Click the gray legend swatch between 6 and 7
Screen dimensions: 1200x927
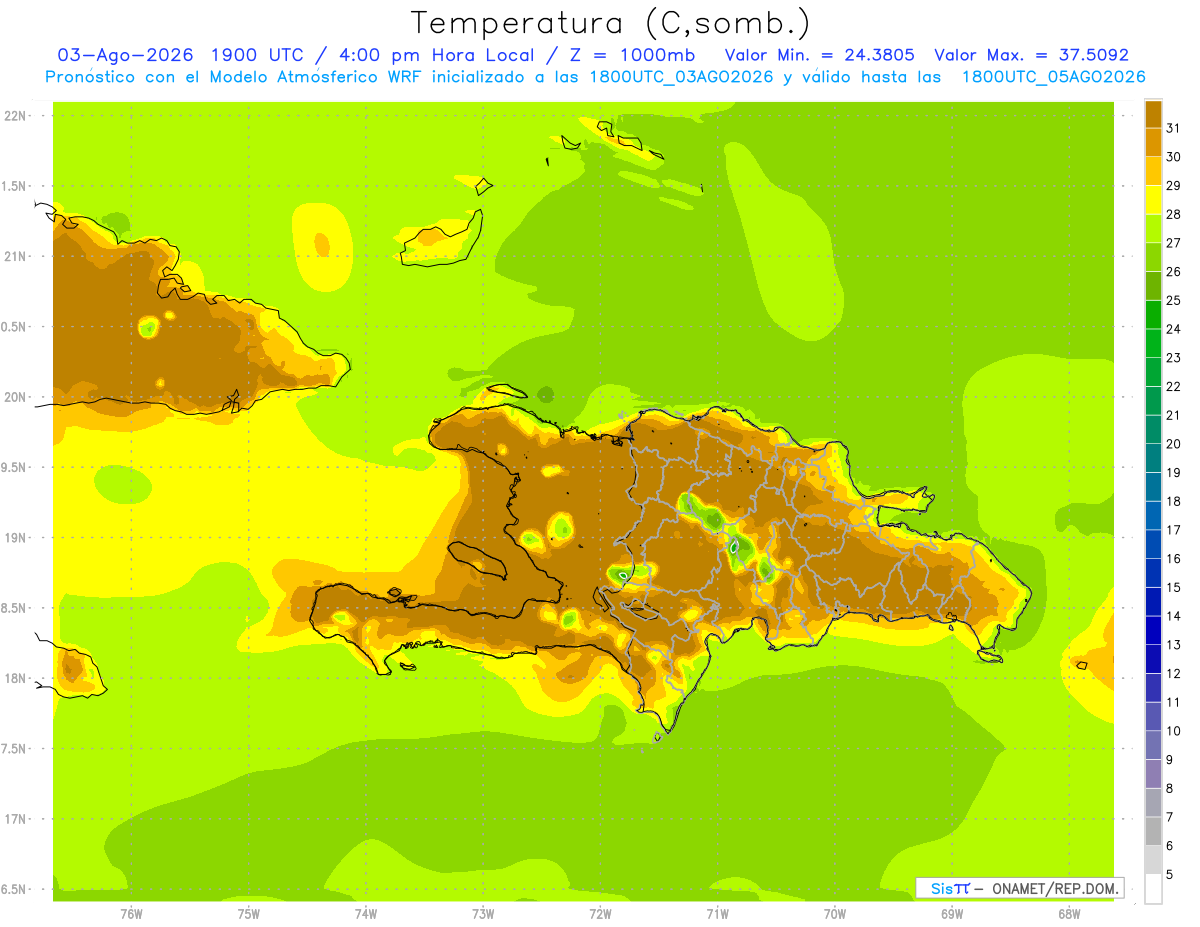[1153, 831]
